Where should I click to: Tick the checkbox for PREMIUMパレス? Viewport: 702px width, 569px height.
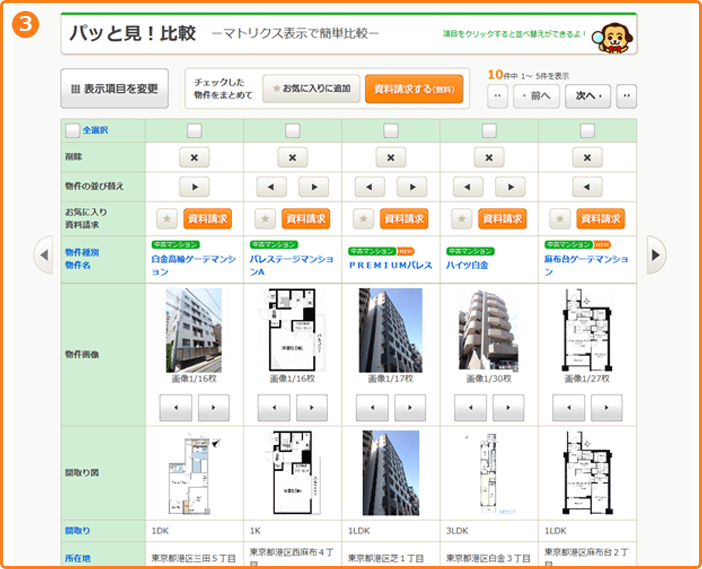point(391,130)
